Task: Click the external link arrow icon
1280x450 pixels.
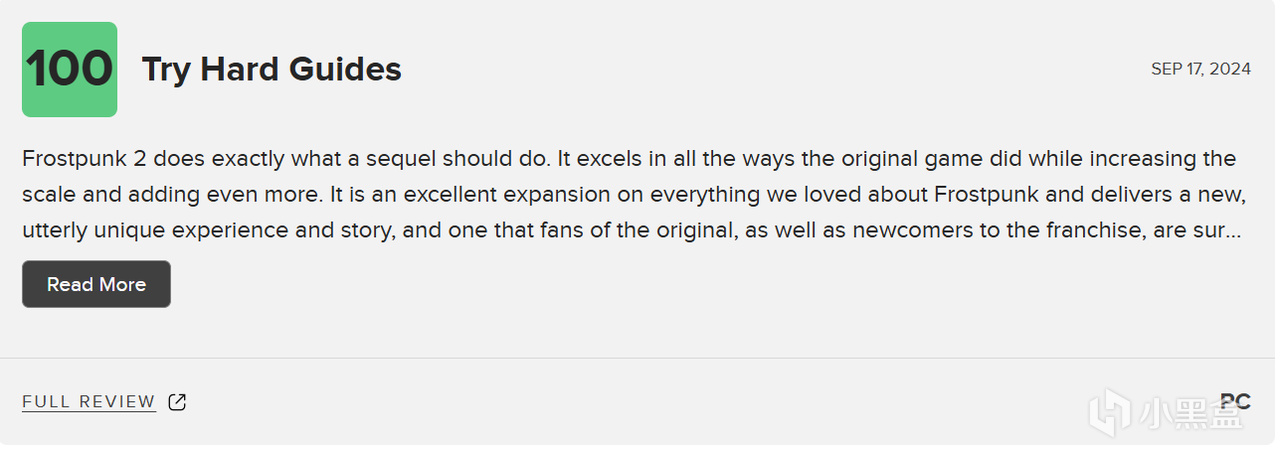Action: click(177, 402)
